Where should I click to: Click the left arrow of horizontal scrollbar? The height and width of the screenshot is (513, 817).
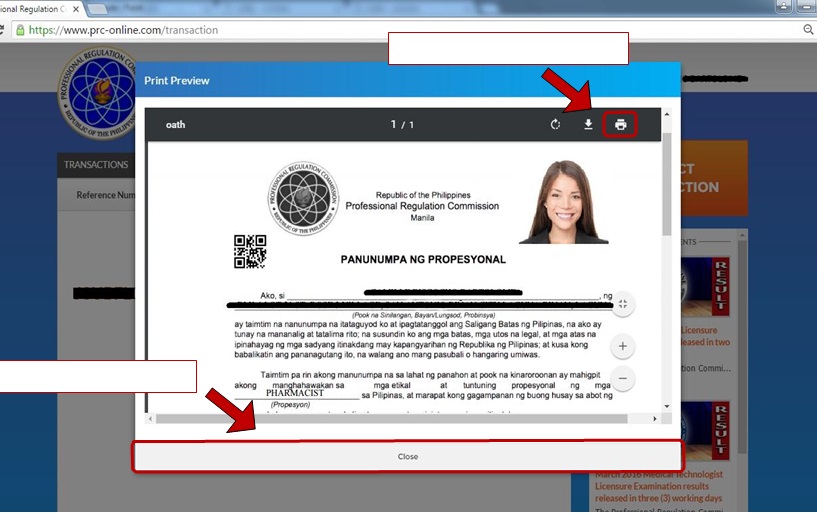(x=150, y=419)
